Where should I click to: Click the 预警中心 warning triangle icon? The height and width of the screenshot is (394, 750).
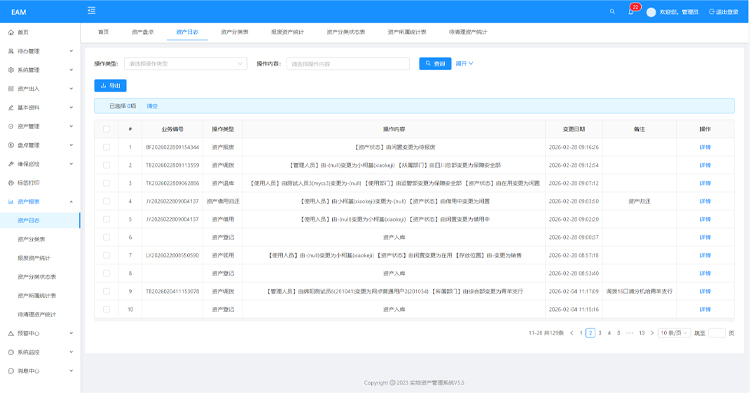click(x=11, y=333)
